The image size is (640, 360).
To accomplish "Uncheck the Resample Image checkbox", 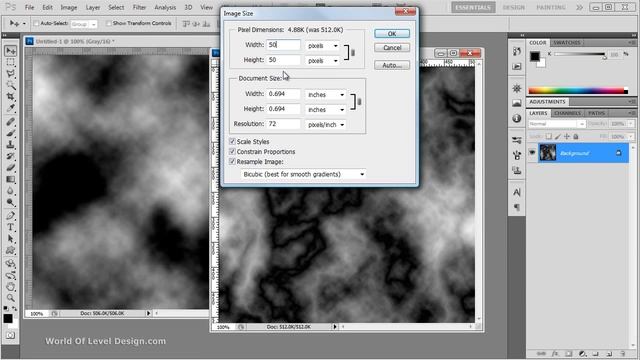I will (x=232, y=162).
